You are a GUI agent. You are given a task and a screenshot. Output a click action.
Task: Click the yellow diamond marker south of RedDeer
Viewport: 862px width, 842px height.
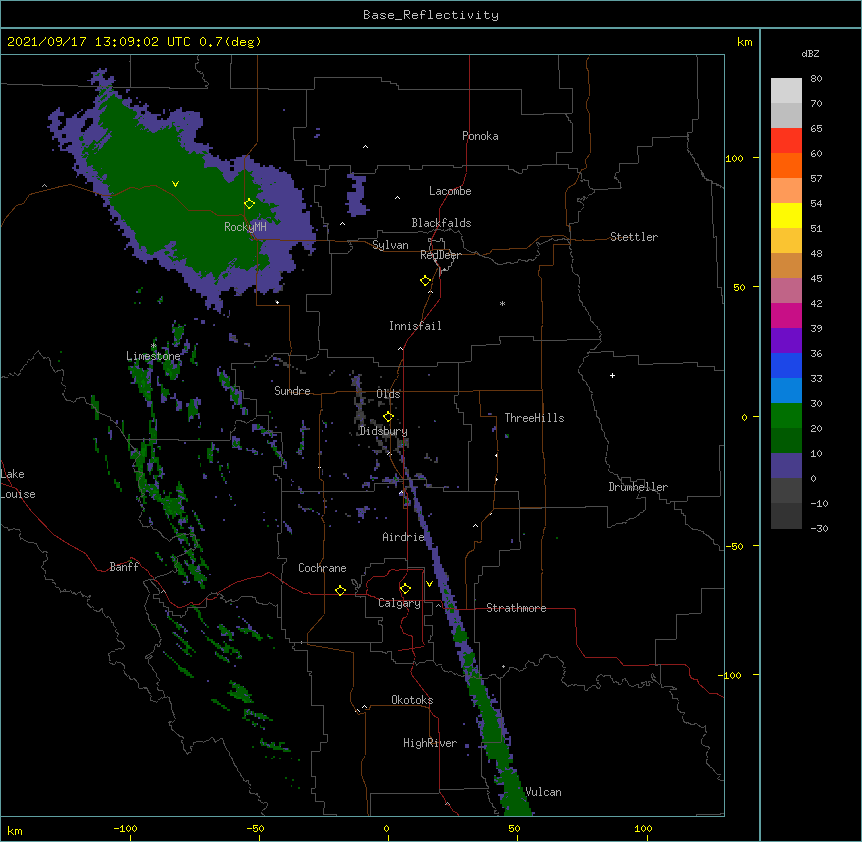point(425,280)
